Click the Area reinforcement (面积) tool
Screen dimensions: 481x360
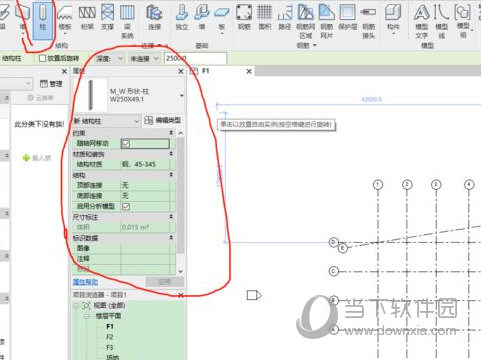pos(265,18)
